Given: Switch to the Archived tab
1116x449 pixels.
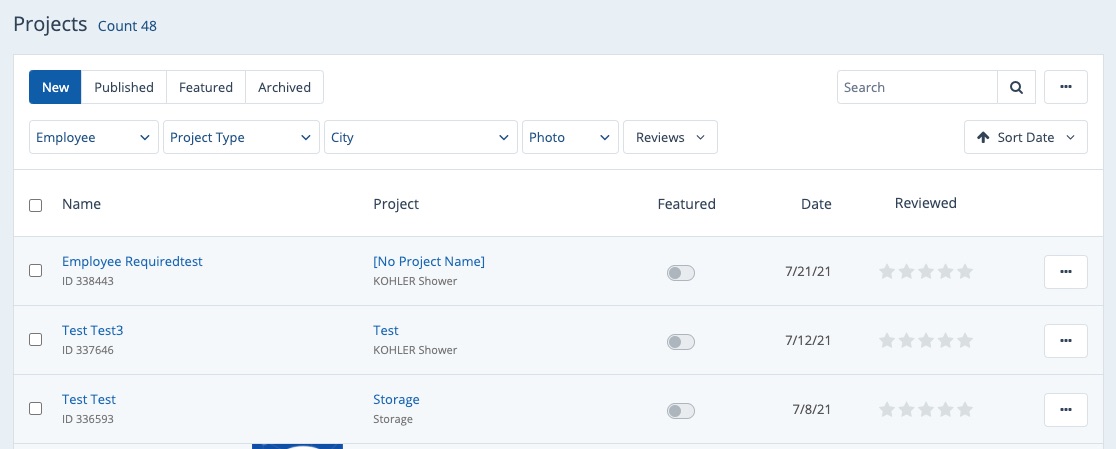Looking at the screenshot, I should click(x=284, y=87).
